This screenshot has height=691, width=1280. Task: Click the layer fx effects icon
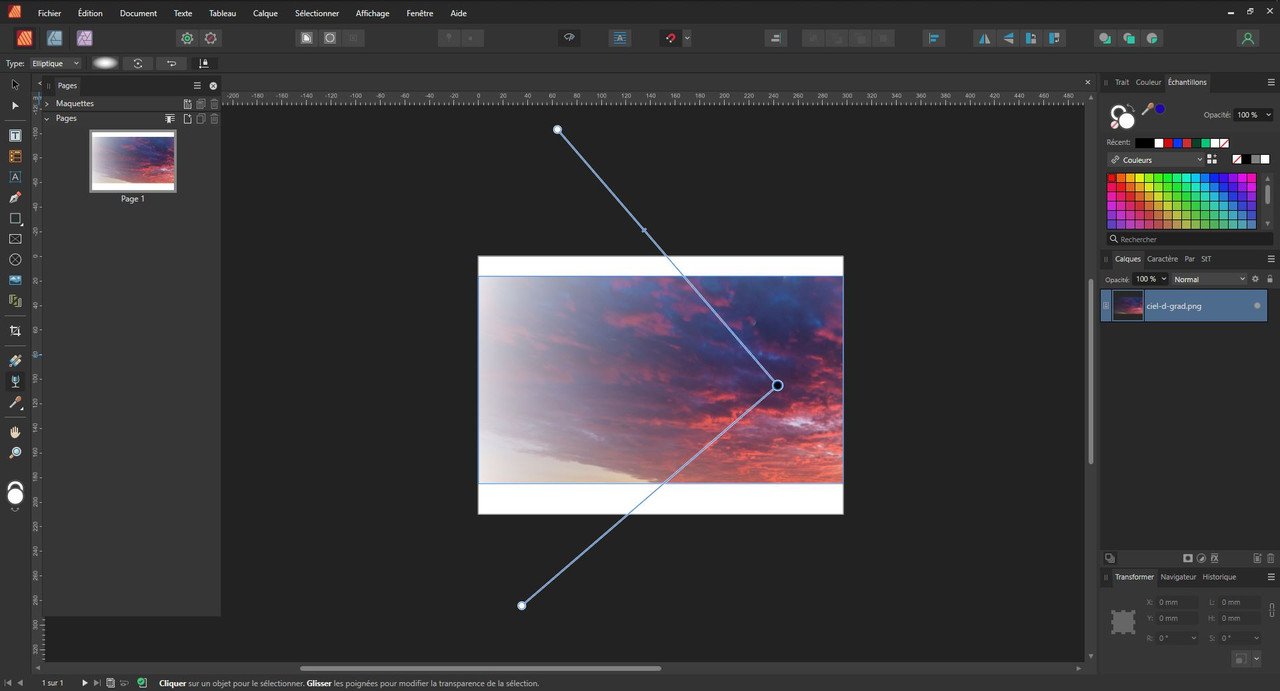pyautogui.click(x=1215, y=558)
